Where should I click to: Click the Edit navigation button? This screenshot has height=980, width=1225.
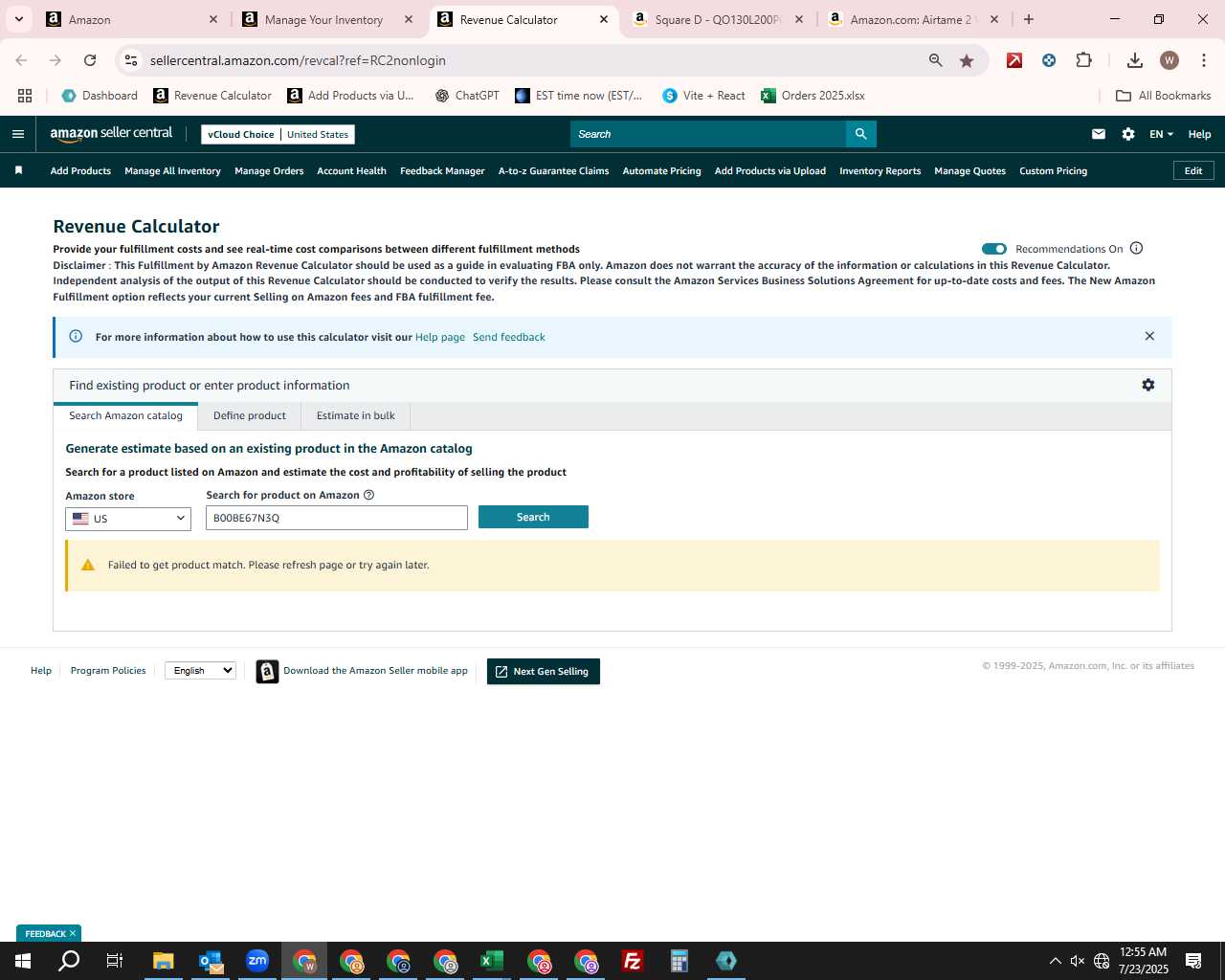tap(1193, 170)
